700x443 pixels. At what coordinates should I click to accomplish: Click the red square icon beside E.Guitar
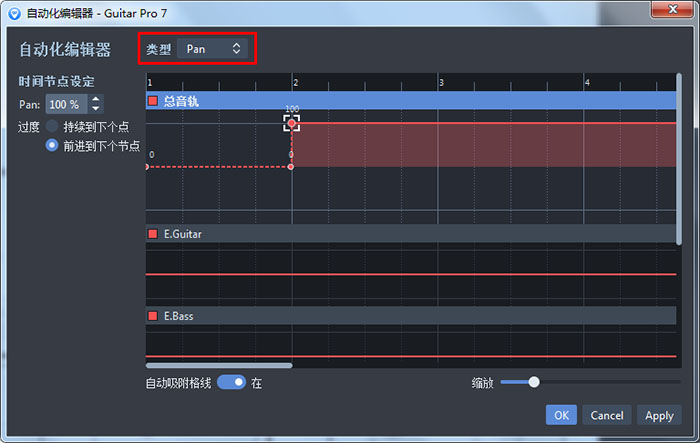click(x=153, y=234)
